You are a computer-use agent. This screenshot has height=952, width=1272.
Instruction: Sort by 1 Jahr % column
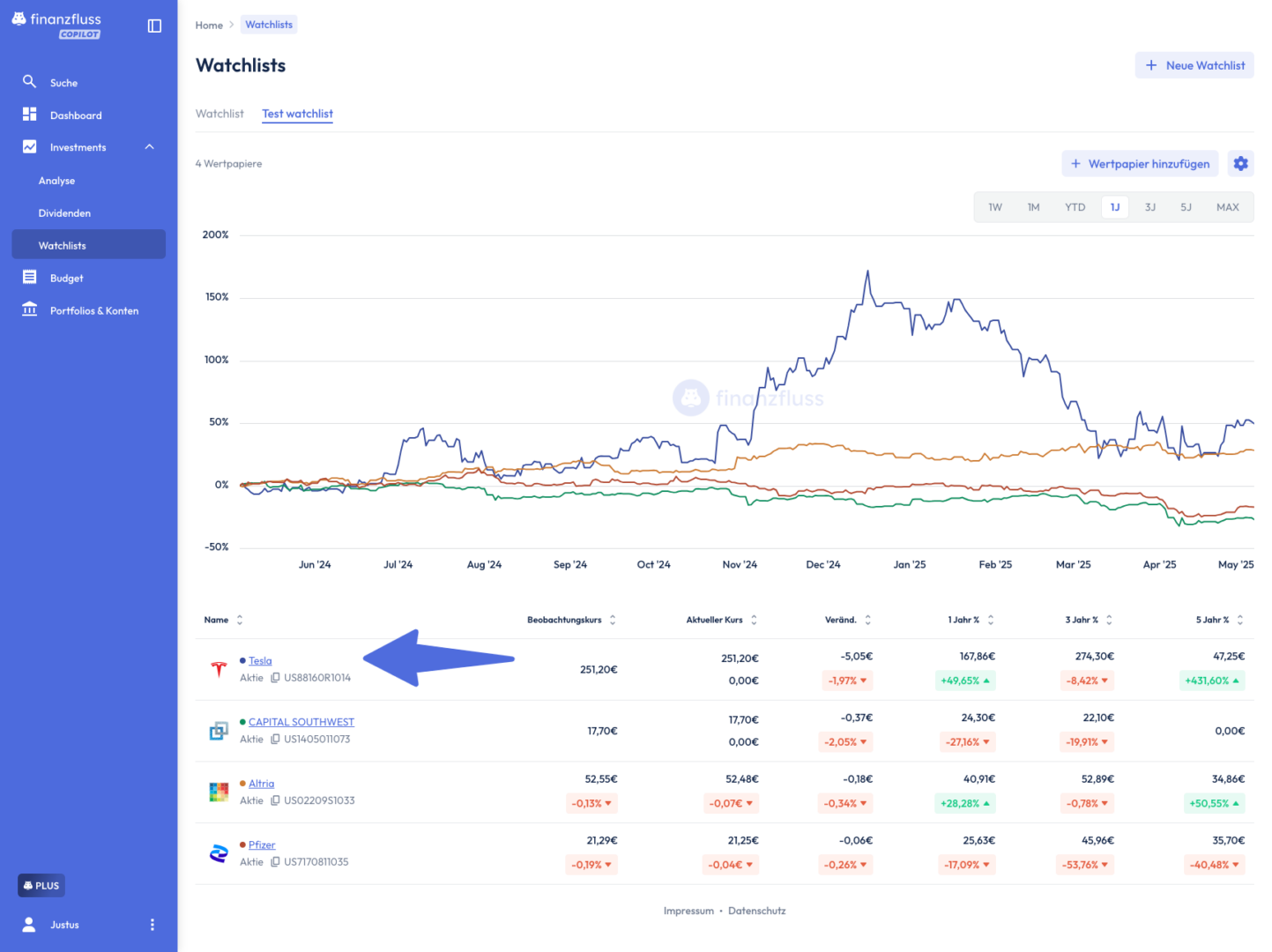coord(971,620)
